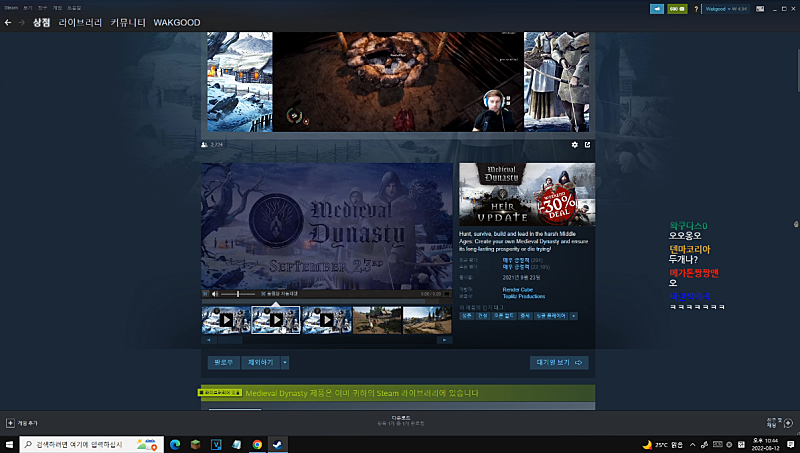Open Minecraft block icon in taskbar

pos(195,445)
